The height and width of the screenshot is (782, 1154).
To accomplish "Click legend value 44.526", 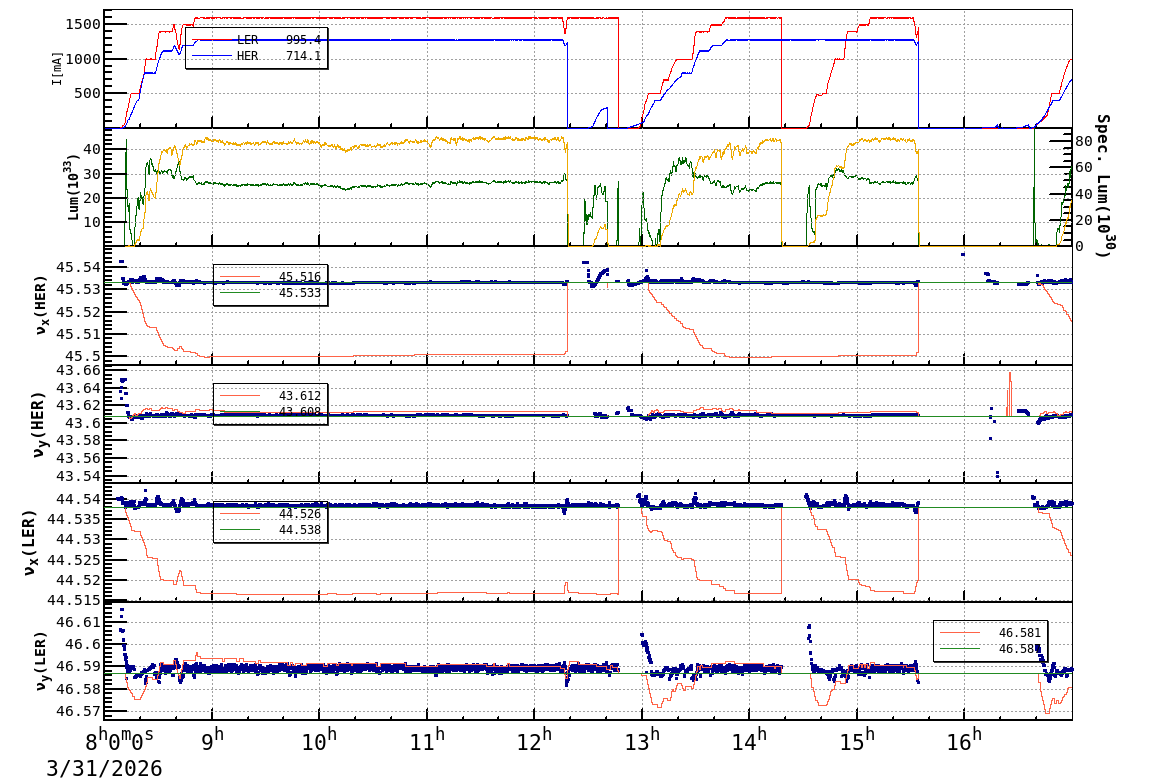I will pos(300,513).
